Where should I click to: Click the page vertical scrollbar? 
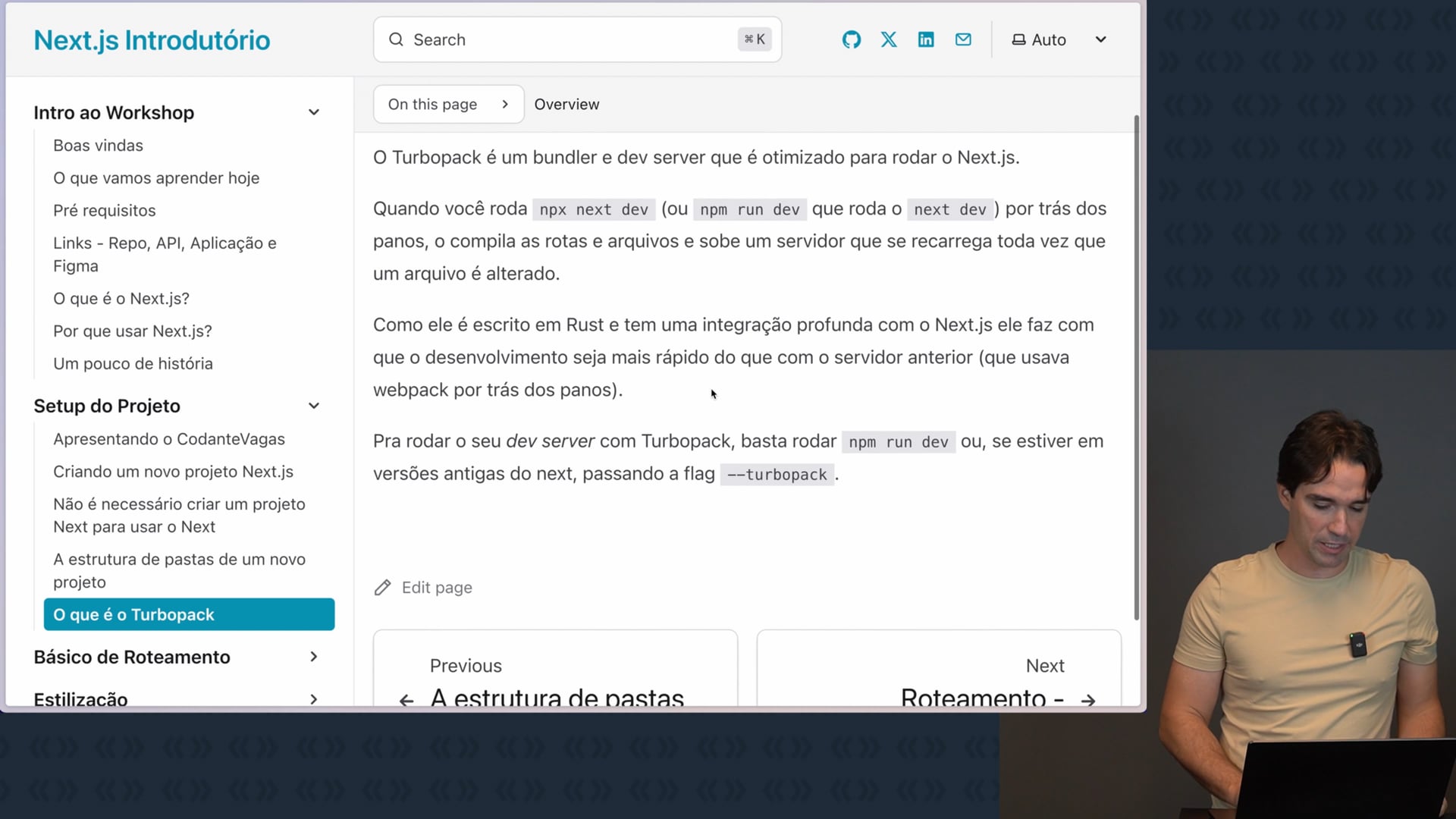coord(1136,364)
